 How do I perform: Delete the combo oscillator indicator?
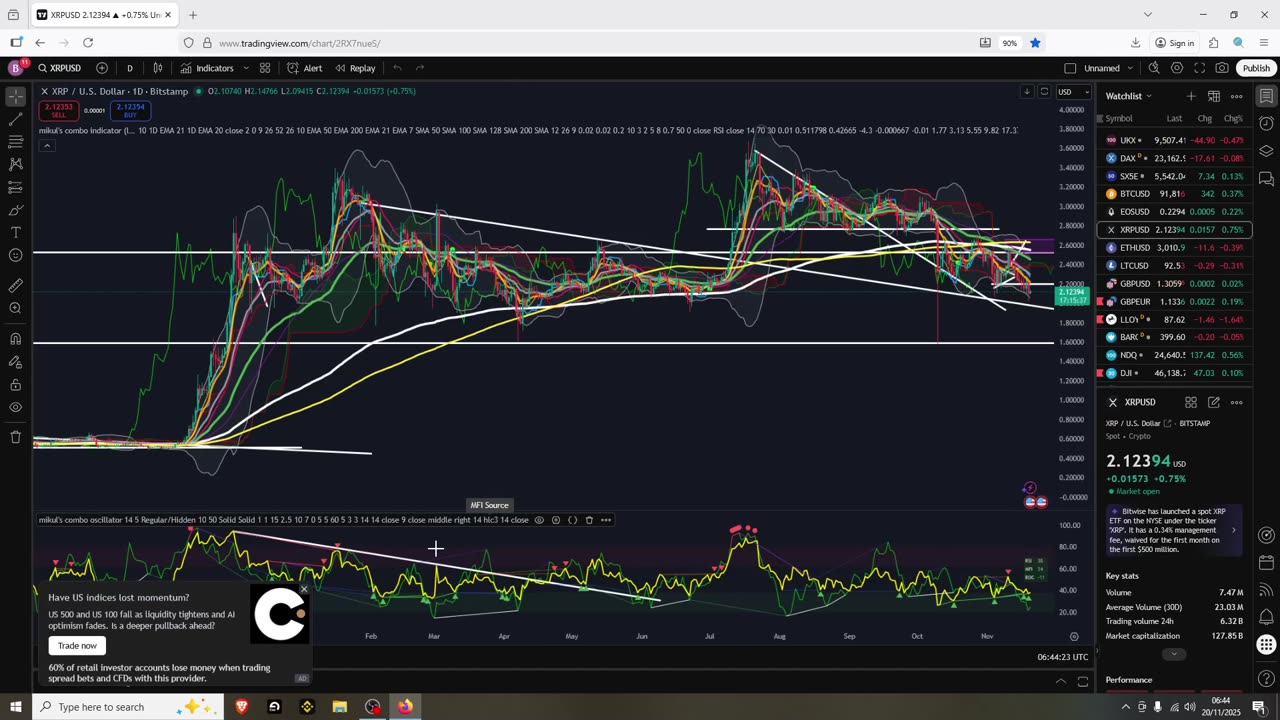click(589, 520)
